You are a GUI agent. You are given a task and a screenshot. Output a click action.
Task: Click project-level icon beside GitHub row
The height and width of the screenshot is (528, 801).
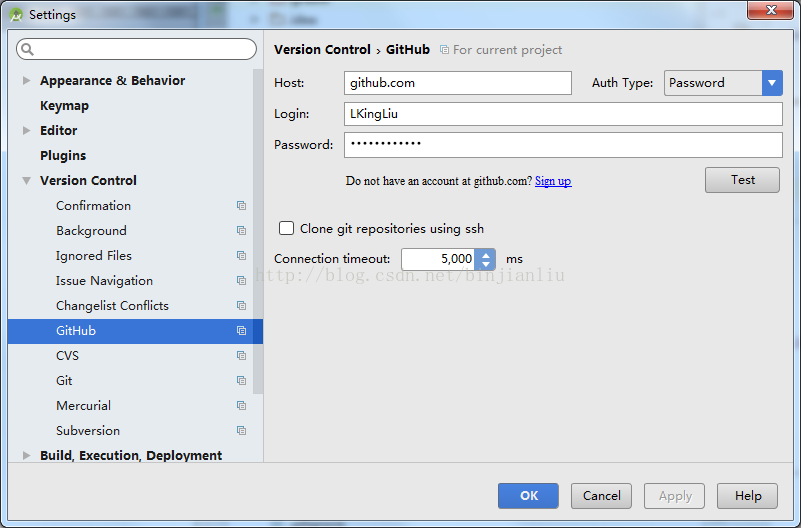tap(242, 330)
